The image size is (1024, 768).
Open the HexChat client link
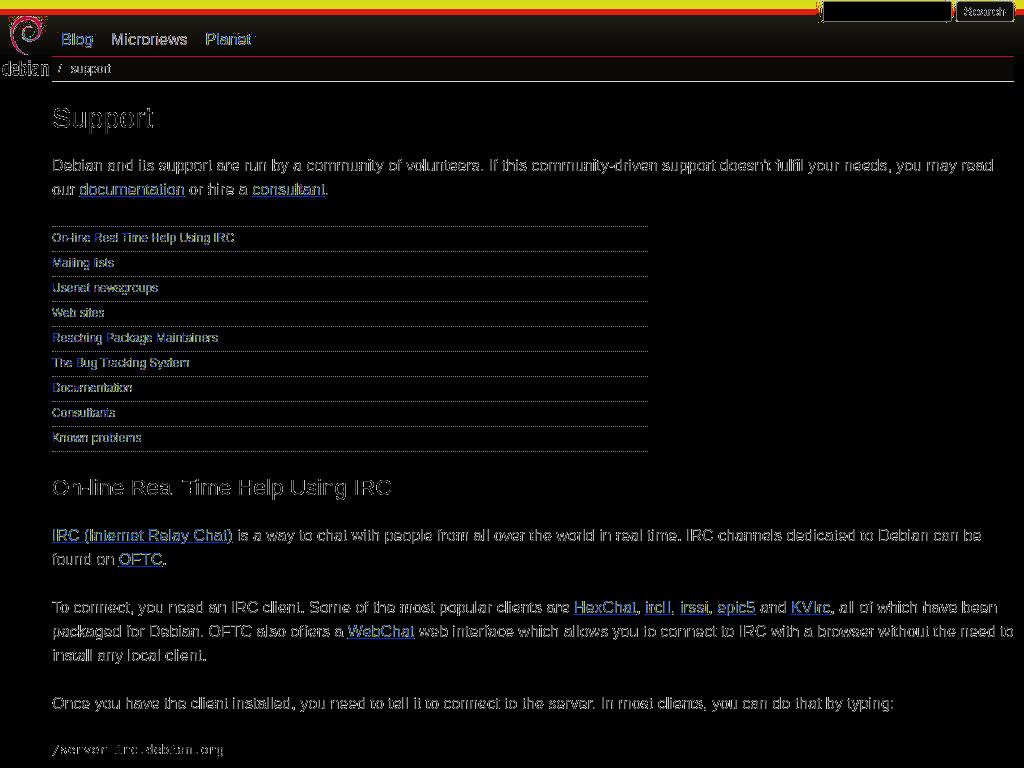click(605, 607)
